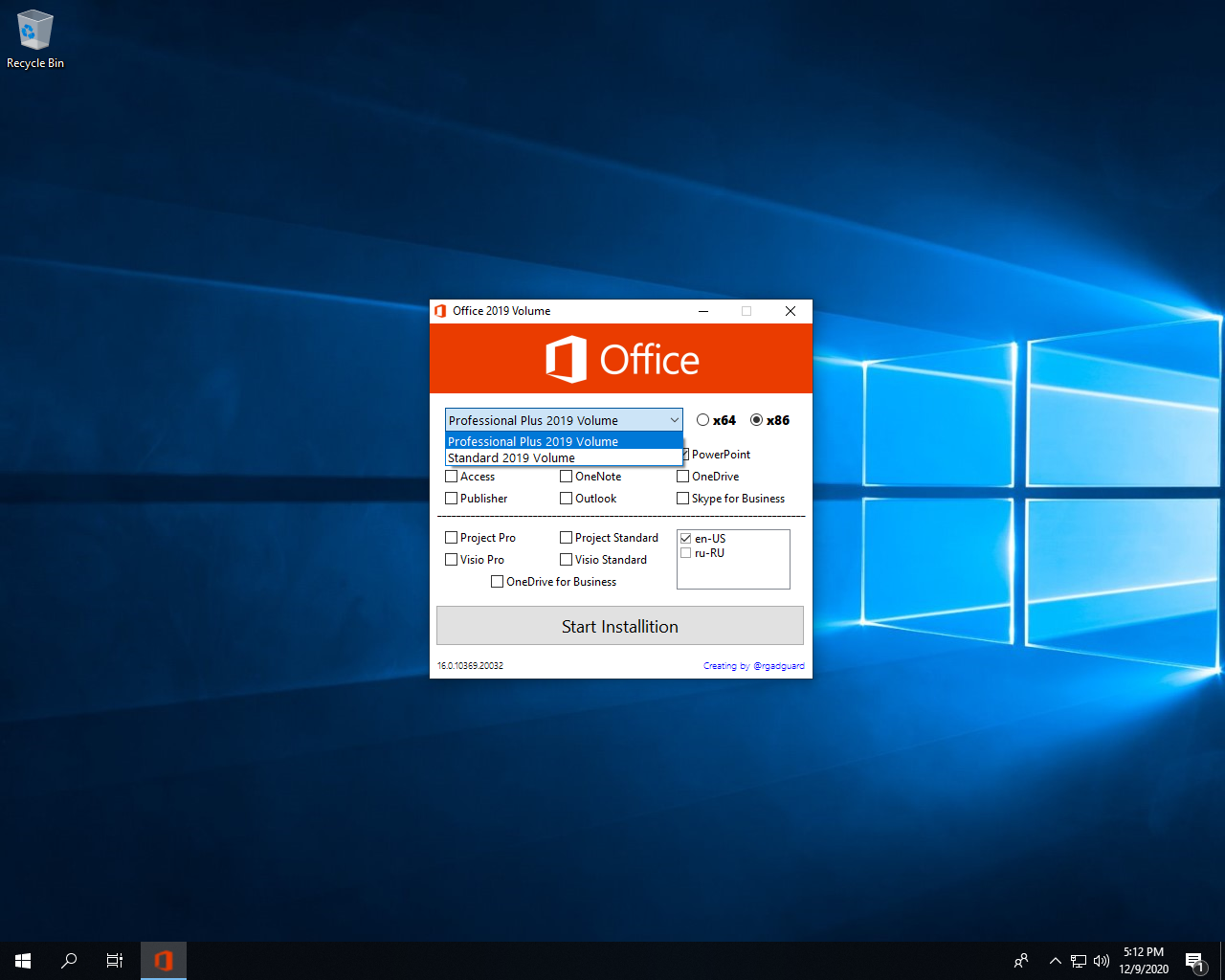
Task: Open the Creating by @rgadguard link
Action: tap(754, 666)
